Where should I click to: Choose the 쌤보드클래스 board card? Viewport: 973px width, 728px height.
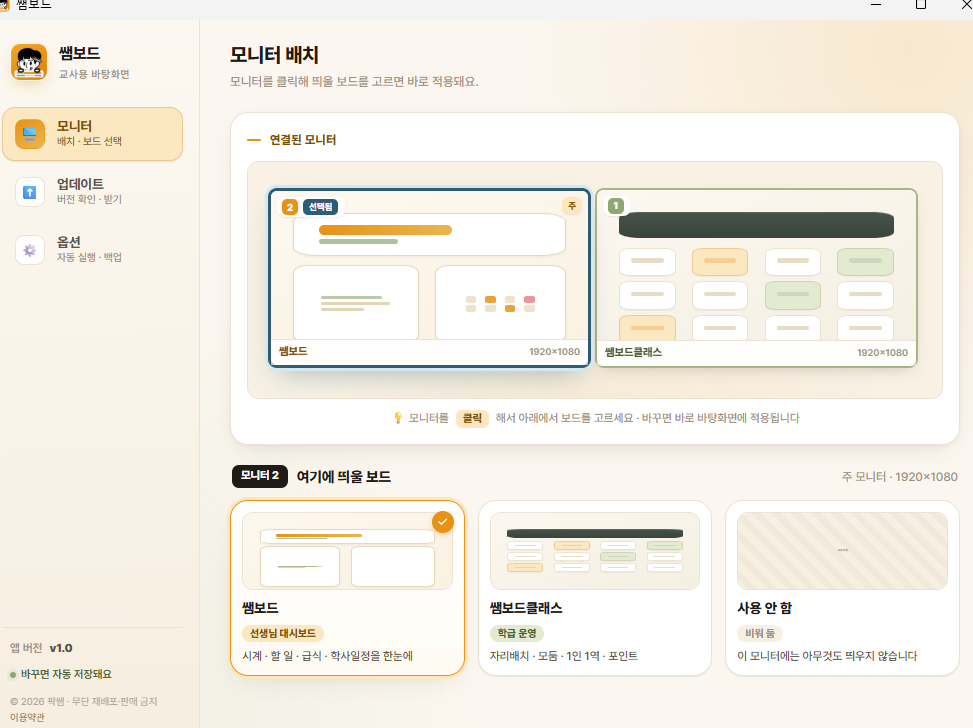[594, 588]
